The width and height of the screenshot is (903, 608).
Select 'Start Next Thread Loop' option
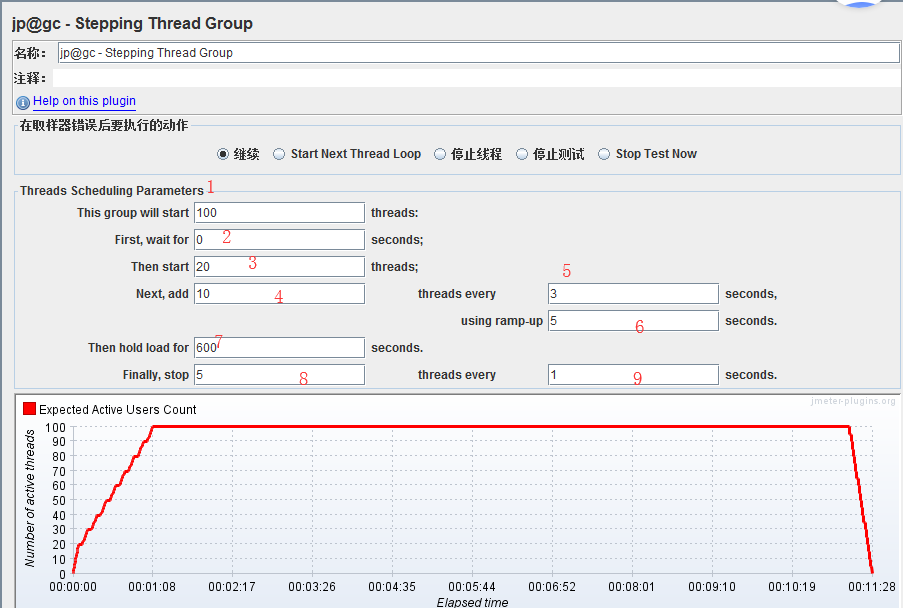click(x=280, y=154)
